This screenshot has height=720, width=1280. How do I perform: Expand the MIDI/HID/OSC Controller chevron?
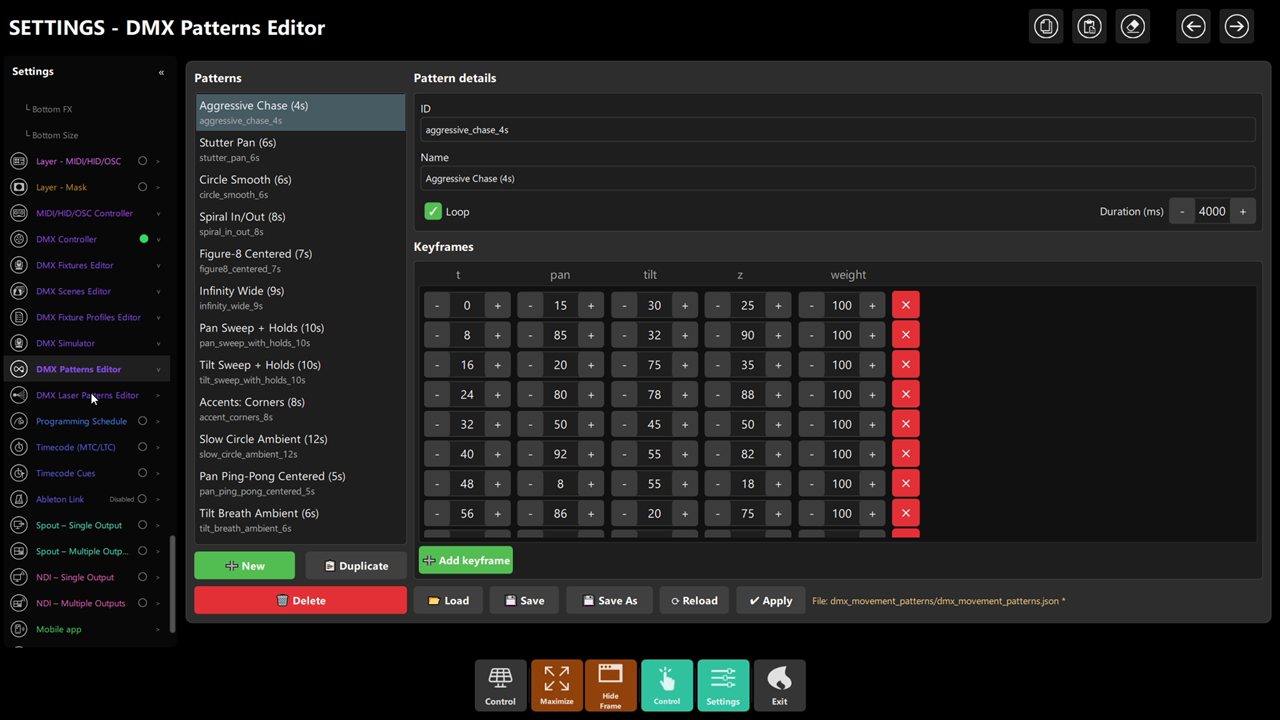[158, 213]
